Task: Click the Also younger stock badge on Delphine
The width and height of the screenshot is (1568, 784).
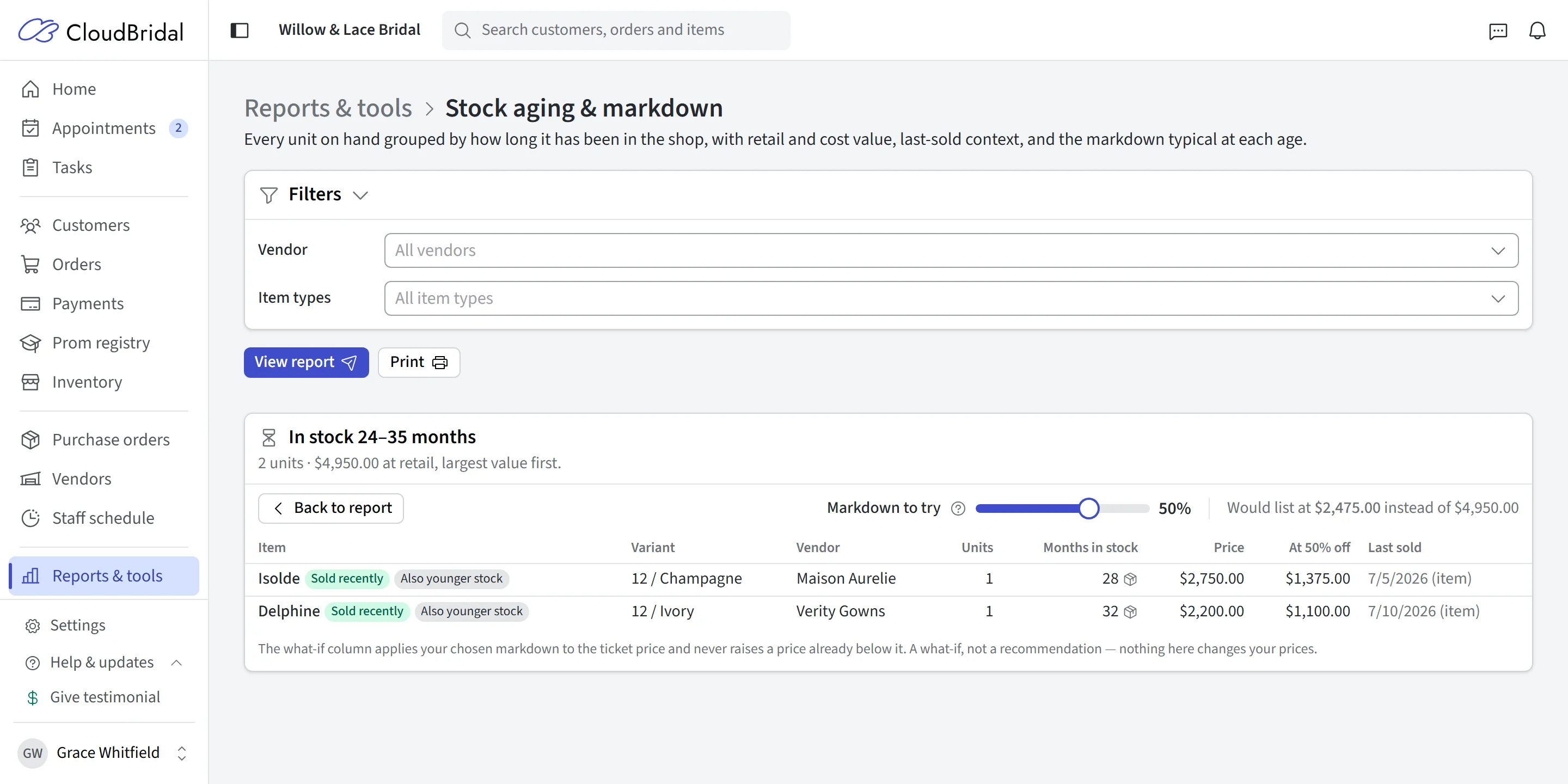Action: click(x=471, y=611)
